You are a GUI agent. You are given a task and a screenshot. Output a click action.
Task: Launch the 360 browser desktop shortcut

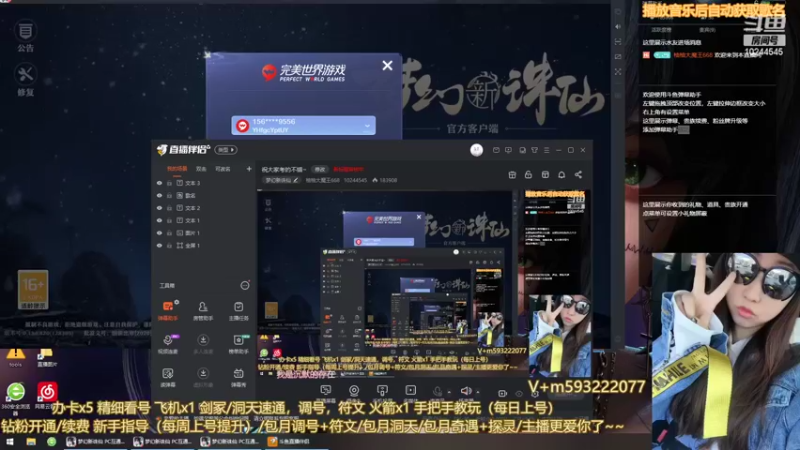(15, 397)
